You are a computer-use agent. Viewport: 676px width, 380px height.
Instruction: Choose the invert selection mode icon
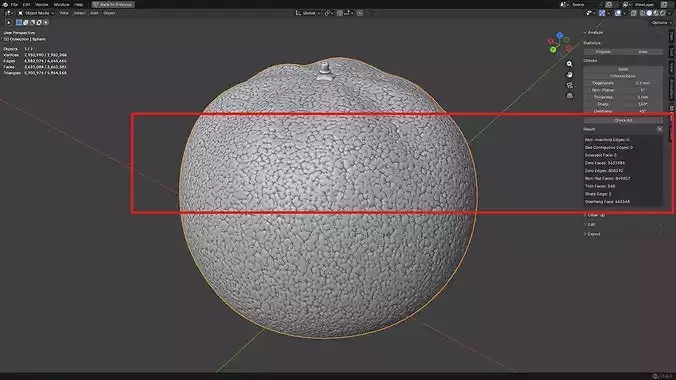point(39,22)
